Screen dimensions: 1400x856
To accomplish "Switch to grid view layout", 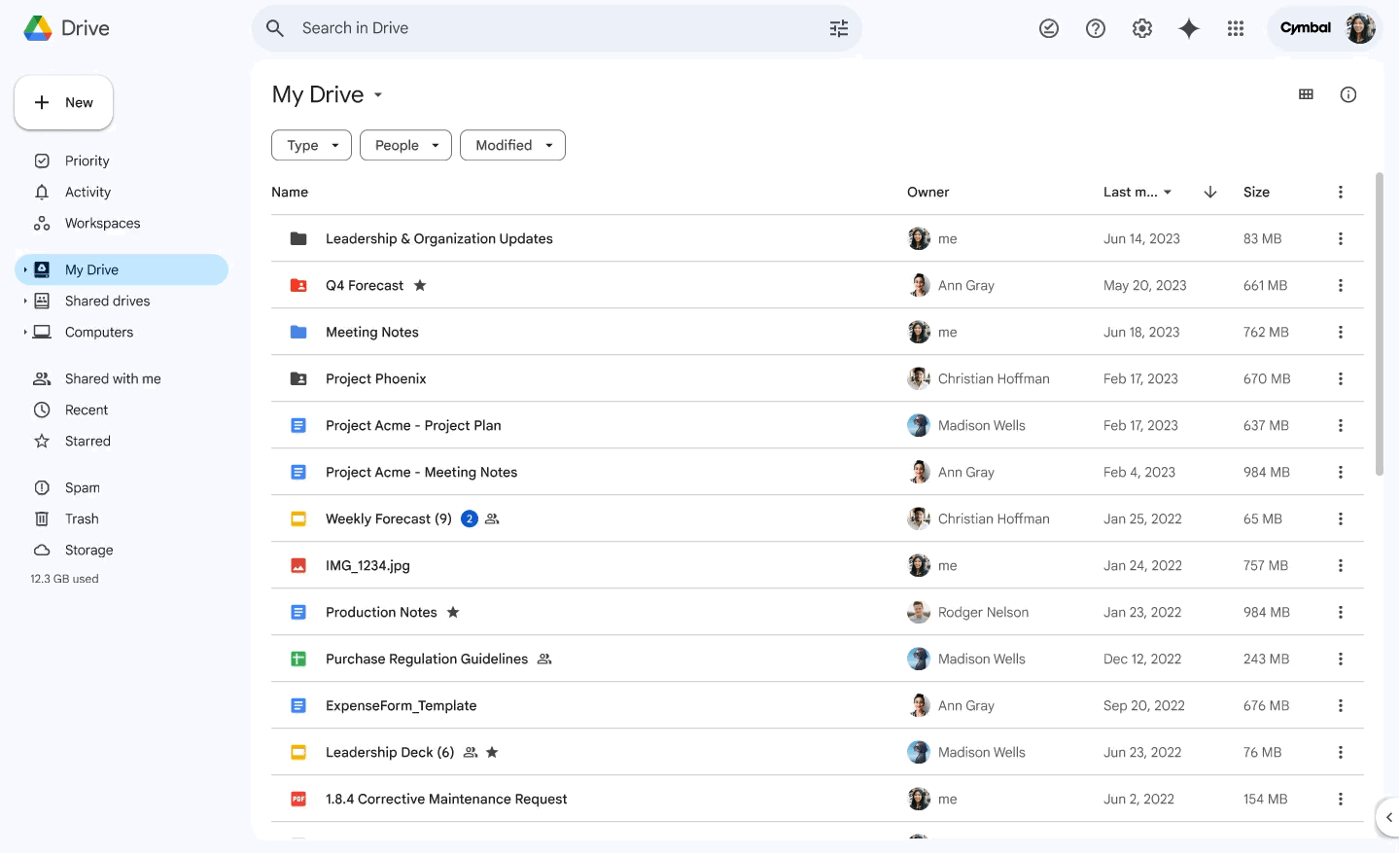I will click(x=1306, y=94).
